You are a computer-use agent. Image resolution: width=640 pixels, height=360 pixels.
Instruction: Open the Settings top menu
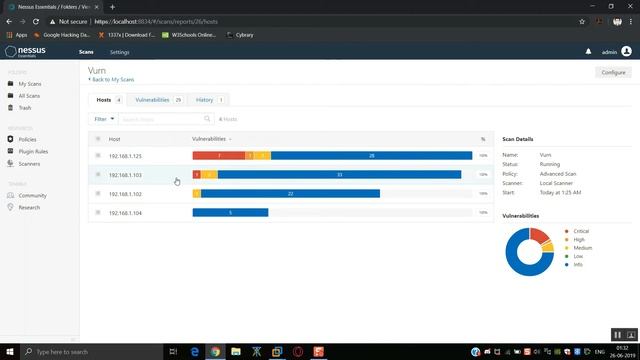click(120, 52)
